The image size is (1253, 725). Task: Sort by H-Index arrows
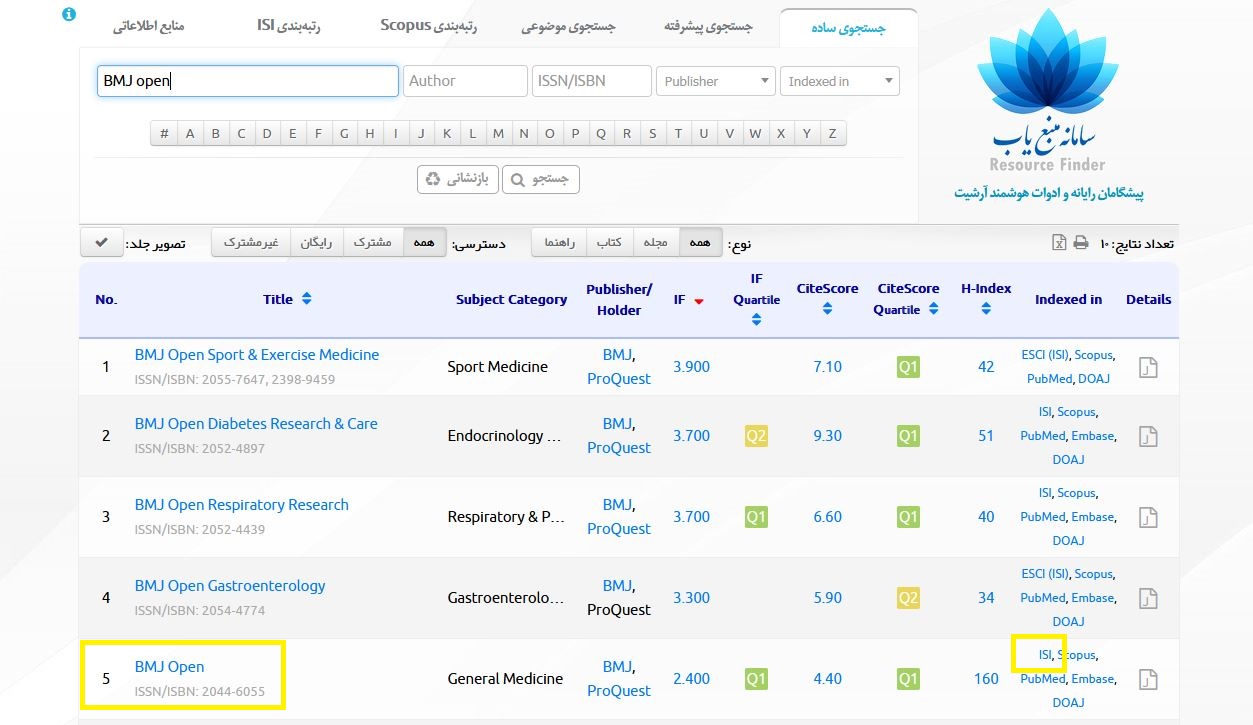tap(986, 309)
